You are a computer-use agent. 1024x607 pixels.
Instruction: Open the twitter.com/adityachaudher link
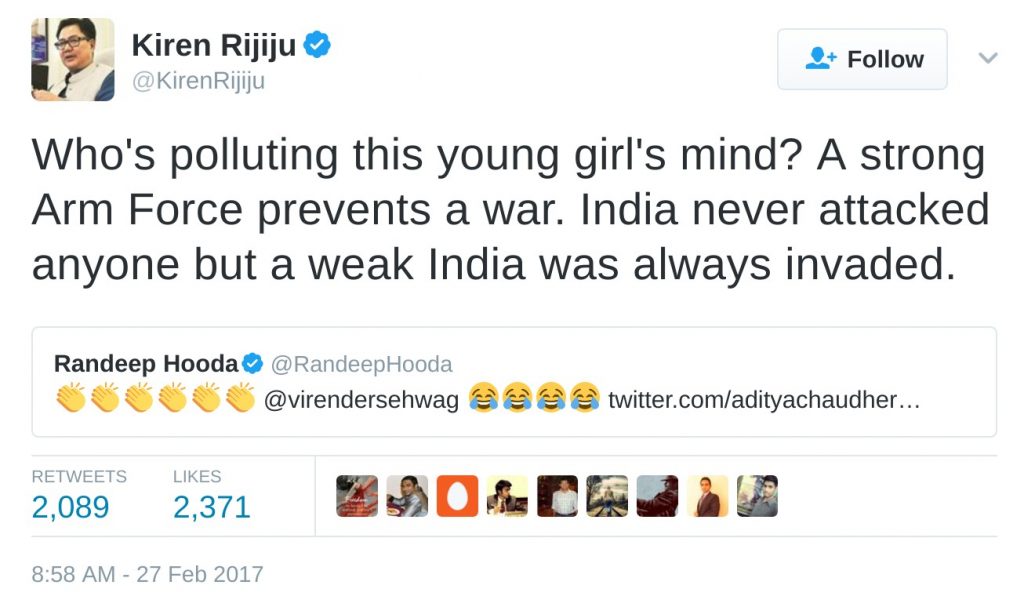pos(763,400)
